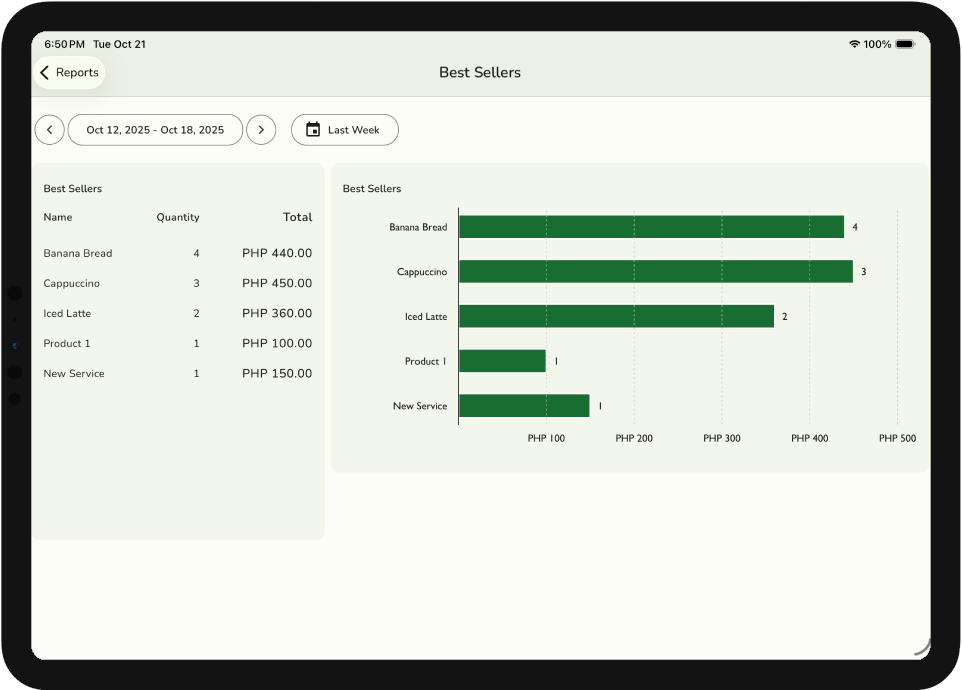Go back to Reports
The image size is (962, 690).
point(69,73)
